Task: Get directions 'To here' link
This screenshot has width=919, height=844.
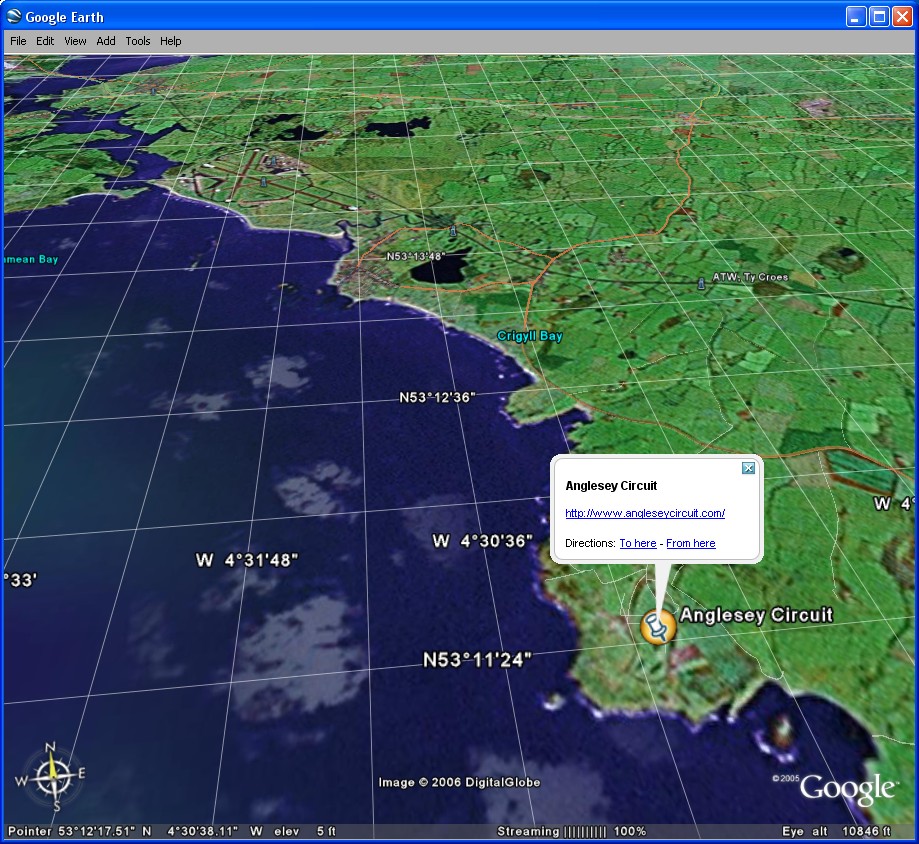Action: (x=638, y=543)
